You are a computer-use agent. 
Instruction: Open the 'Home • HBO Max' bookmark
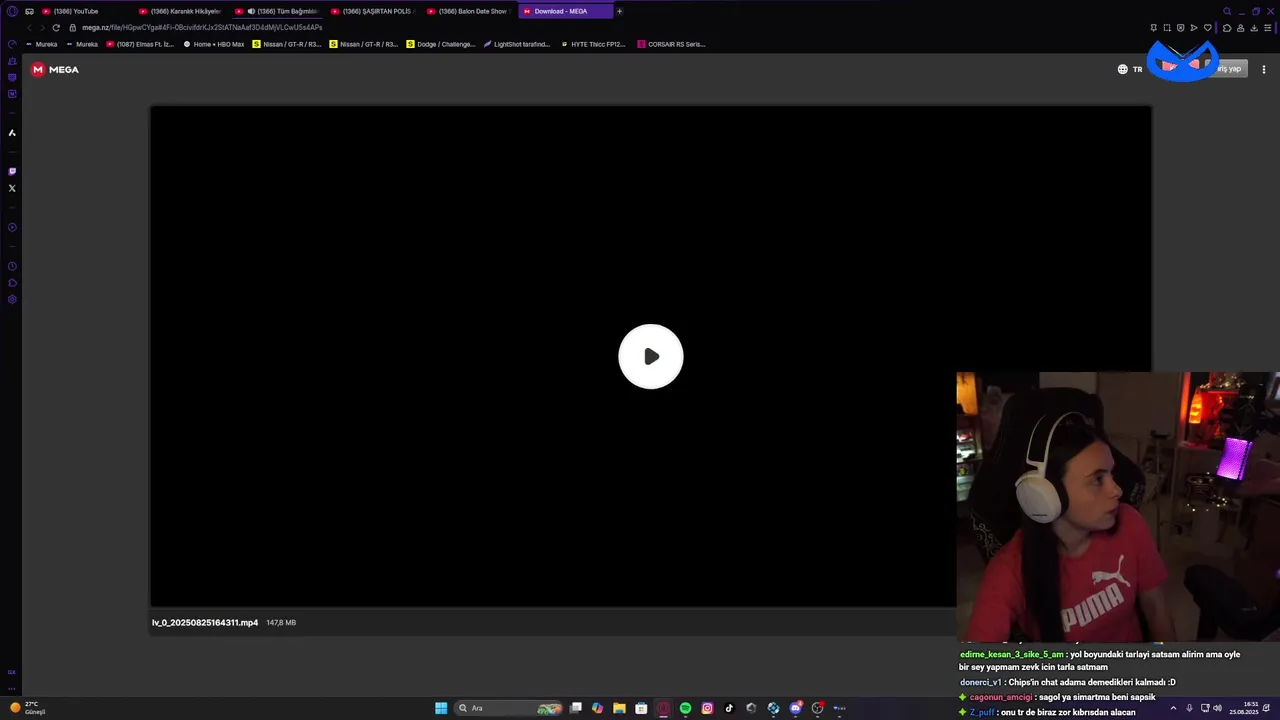click(x=214, y=44)
